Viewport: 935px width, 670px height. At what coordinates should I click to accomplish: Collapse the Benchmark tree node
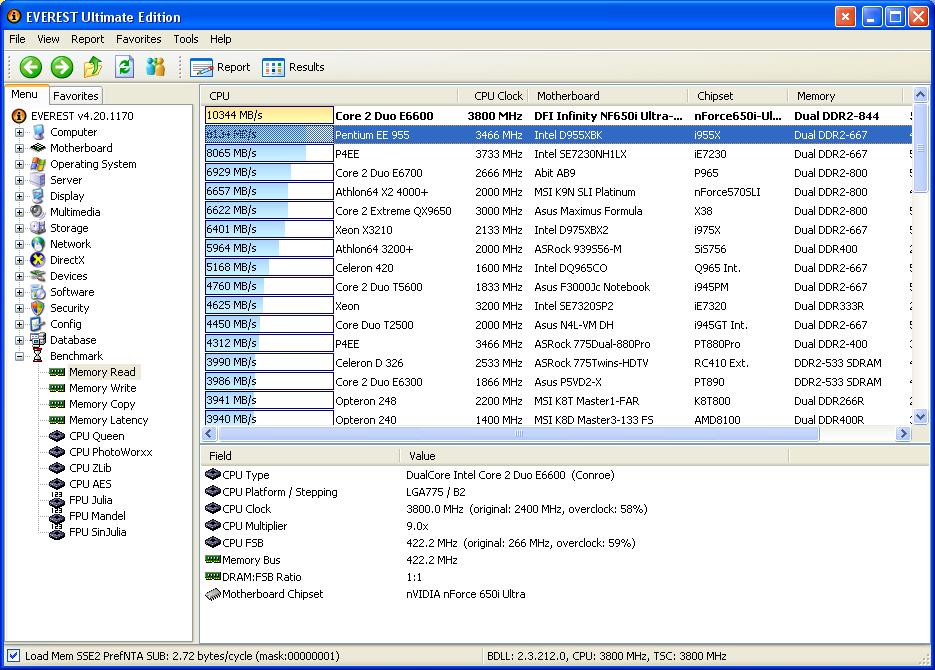click(x=19, y=356)
